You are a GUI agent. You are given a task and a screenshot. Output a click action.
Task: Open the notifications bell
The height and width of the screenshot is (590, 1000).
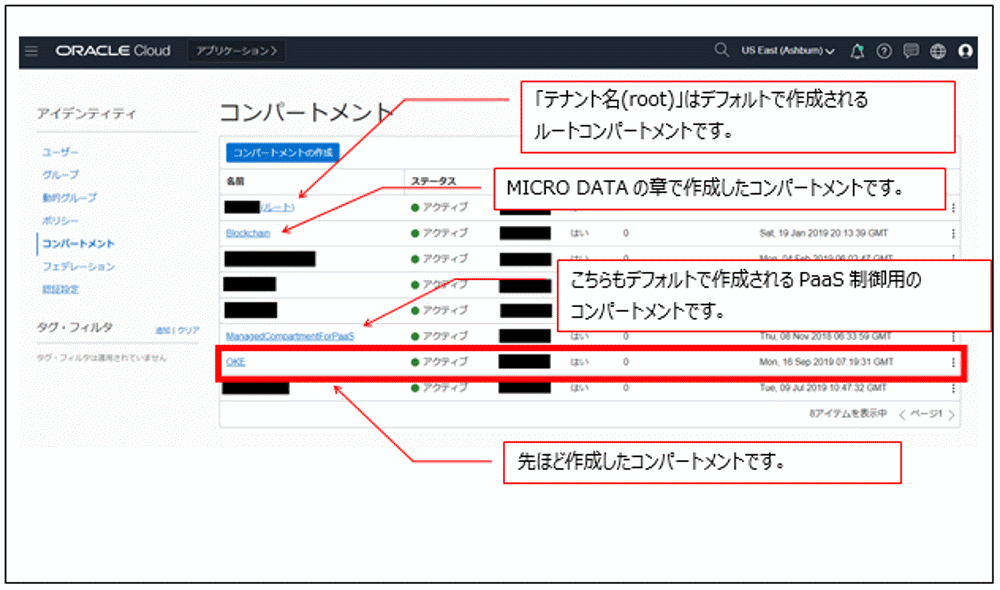(x=857, y=49)
